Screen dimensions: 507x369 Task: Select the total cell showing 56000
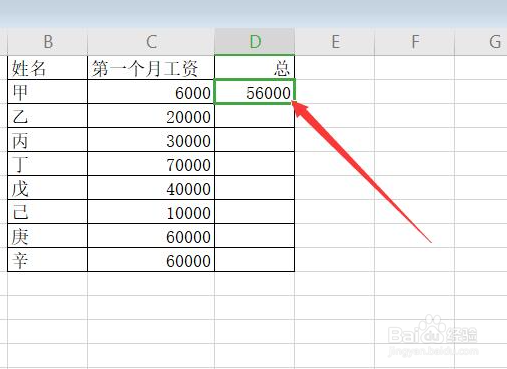point(255,92)
